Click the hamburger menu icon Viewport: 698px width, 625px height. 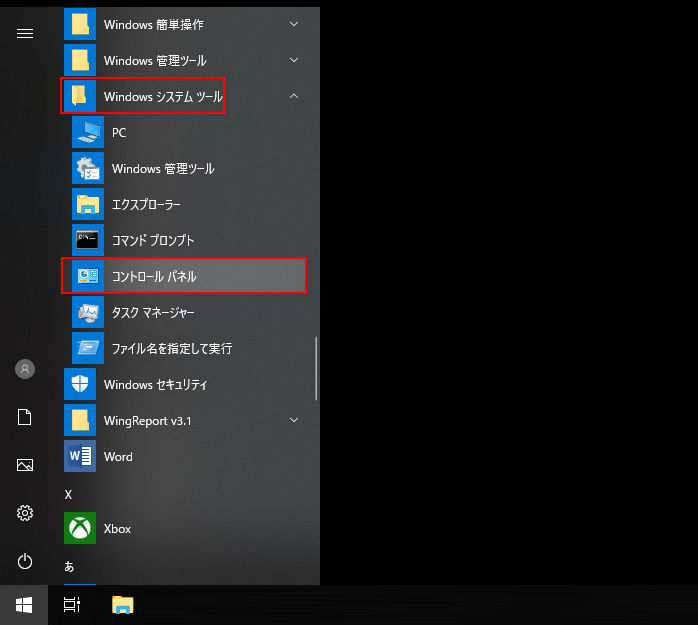click(25, 33)
